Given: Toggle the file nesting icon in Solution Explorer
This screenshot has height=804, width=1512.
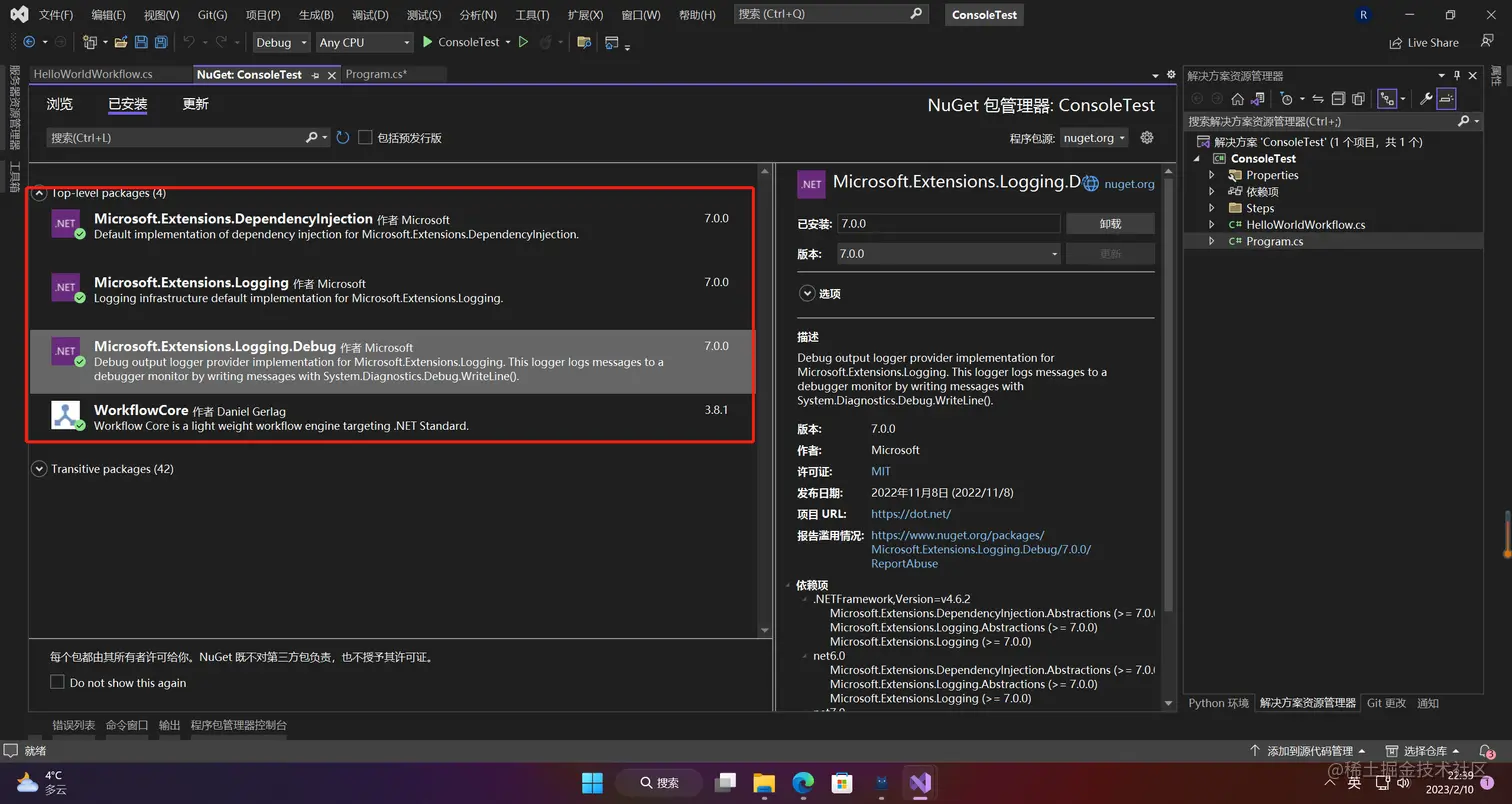Looking at the screenshot, I should point(1387,98).
